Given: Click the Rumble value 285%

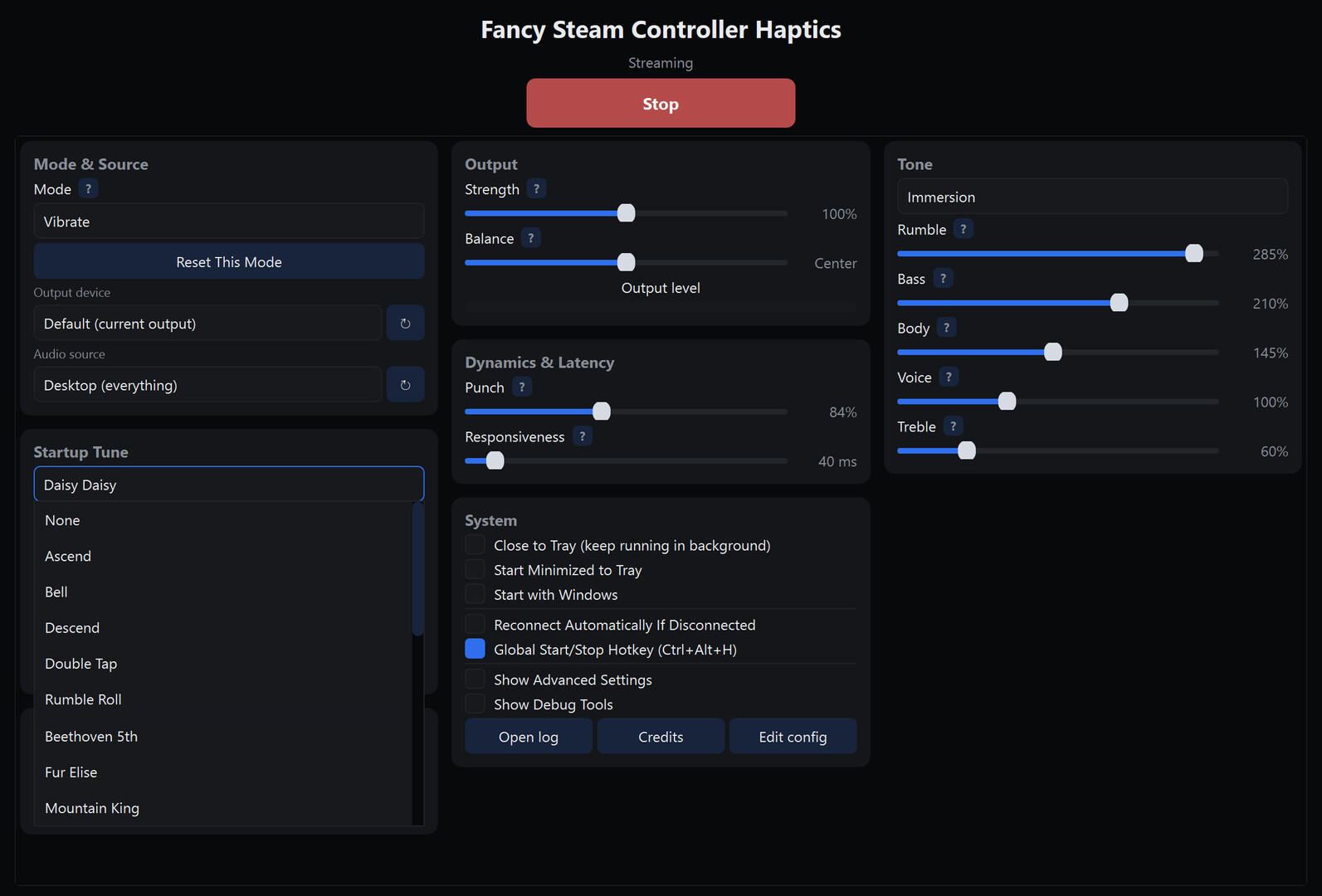Looking at the screenshot, I should [1270, 254].
